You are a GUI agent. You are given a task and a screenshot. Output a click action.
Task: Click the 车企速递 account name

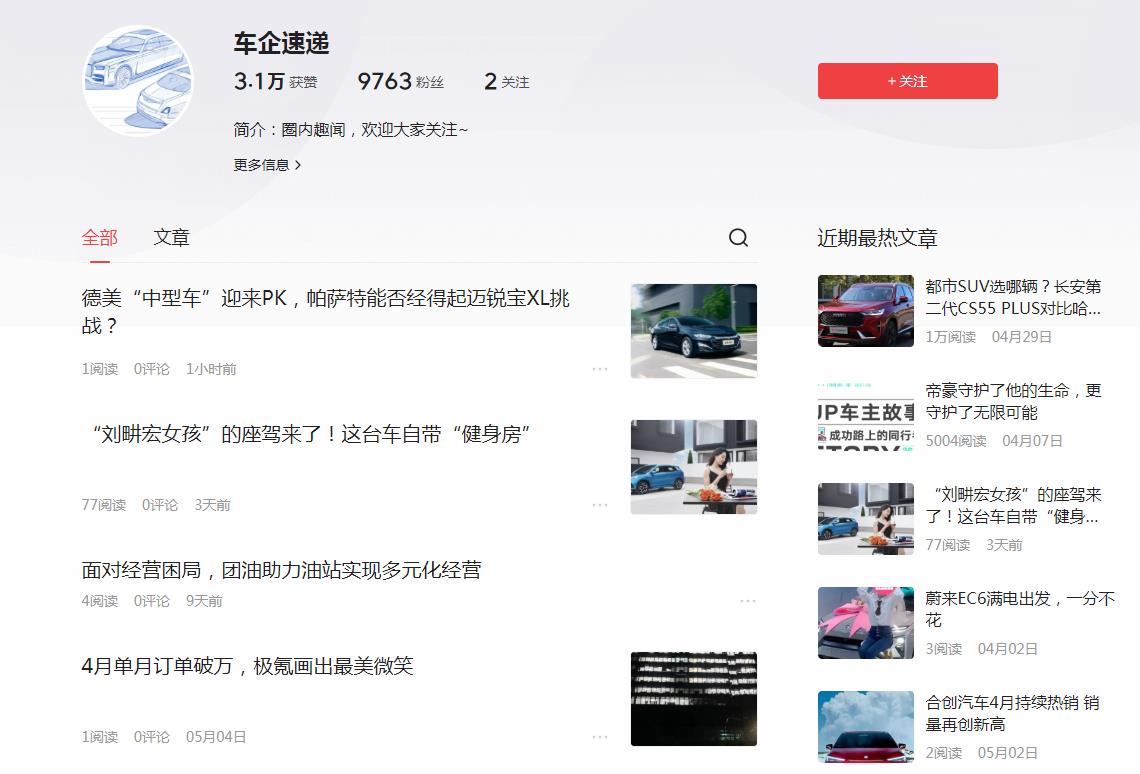click(x=281, y=44)
